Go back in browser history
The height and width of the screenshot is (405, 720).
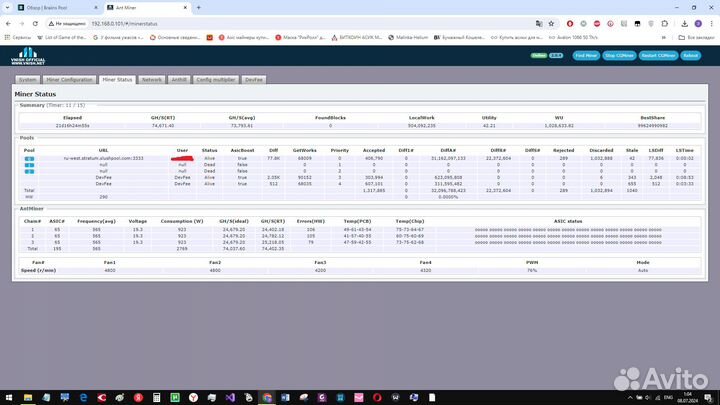pyautogui.click(x=8, y=23)
